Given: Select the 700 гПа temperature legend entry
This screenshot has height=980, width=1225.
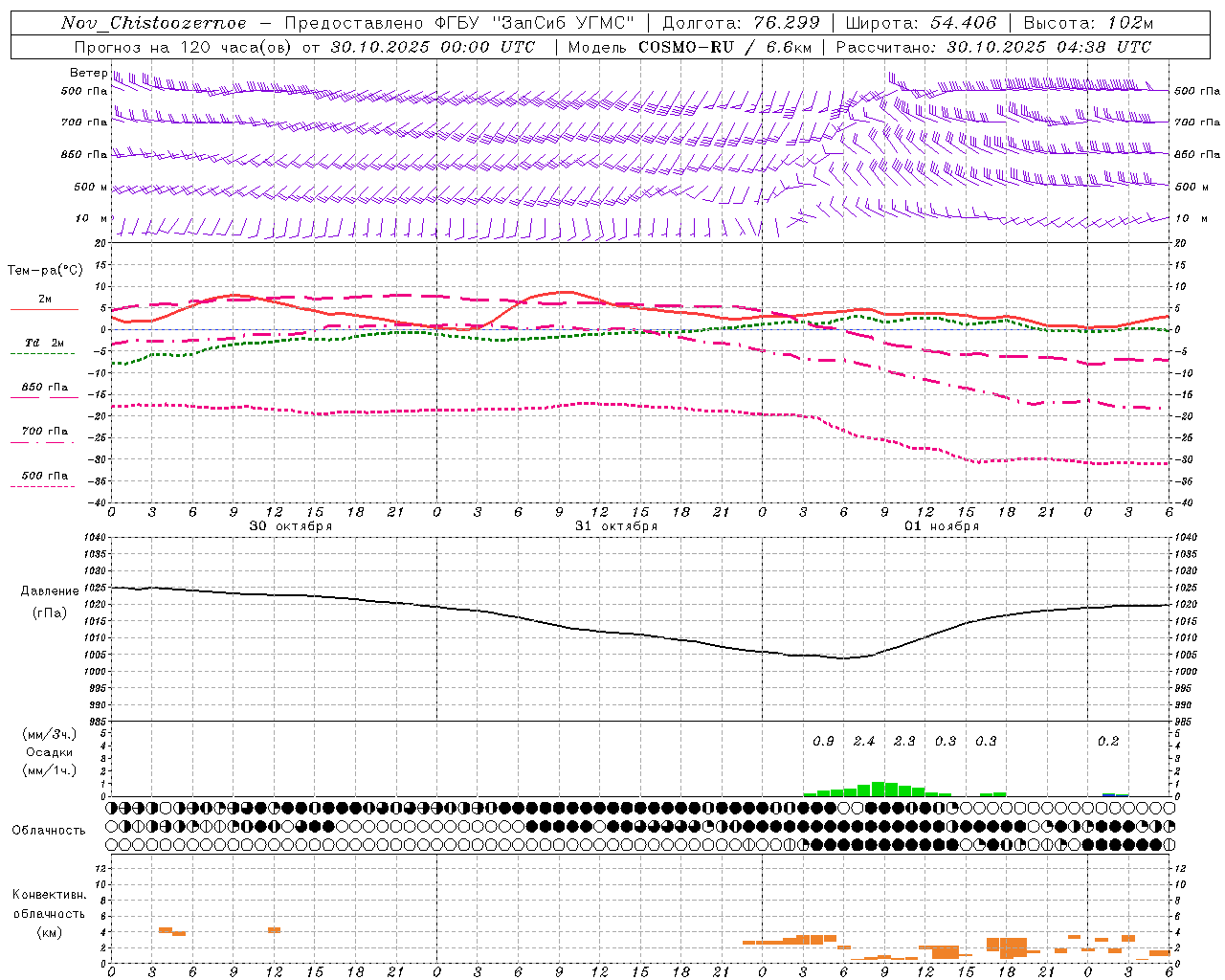Looking at the screenshot, I should pos(45,432).
